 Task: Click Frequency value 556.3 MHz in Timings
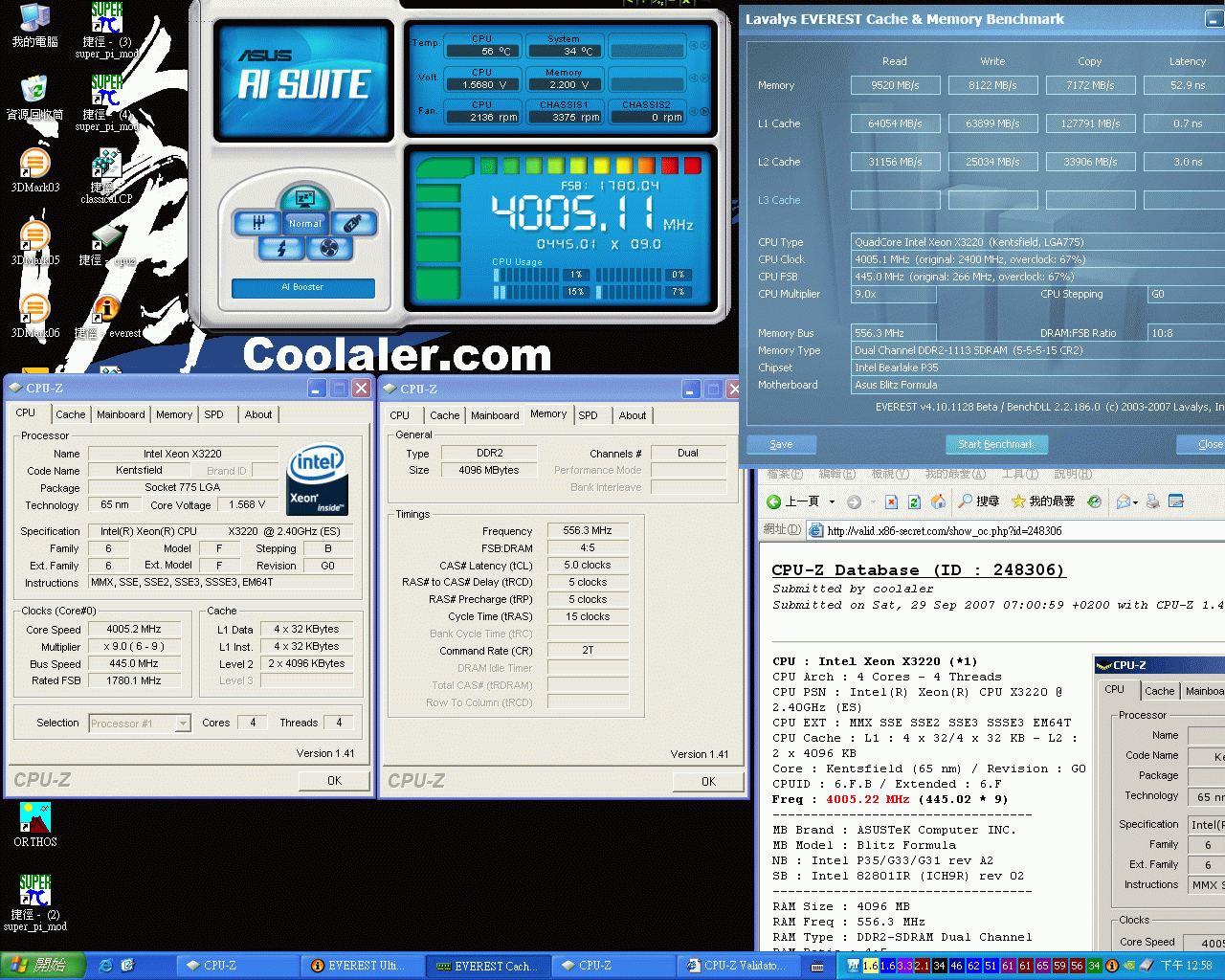(x=588, y=530)
